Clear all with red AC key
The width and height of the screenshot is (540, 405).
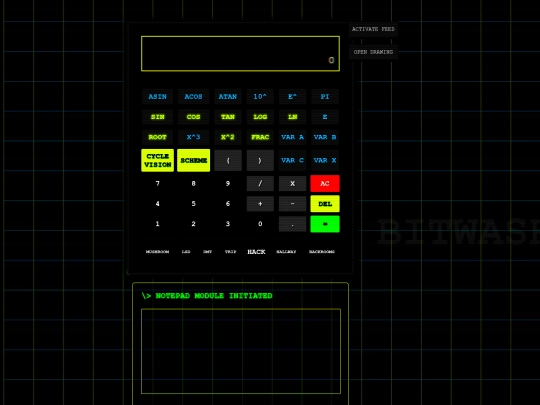pyautogui.click(x=325, y=184)
